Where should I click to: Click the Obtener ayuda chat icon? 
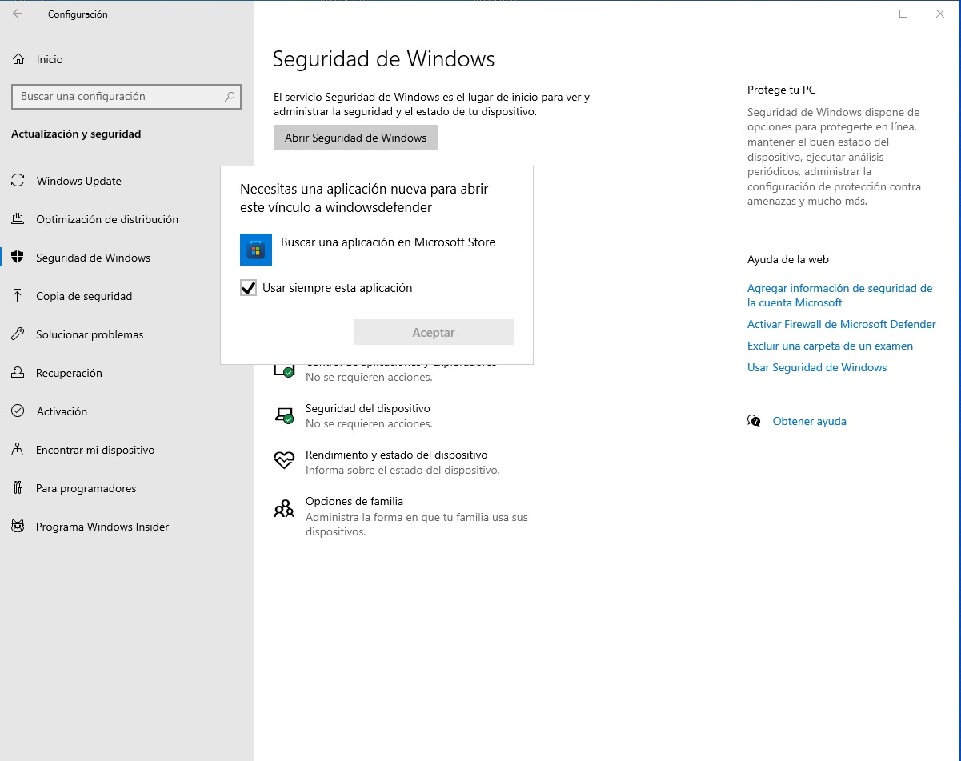(754, 421)
